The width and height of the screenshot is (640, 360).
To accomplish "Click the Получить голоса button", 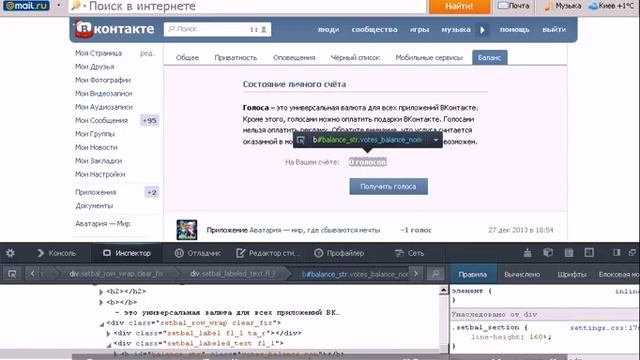I will pos(389,187).
